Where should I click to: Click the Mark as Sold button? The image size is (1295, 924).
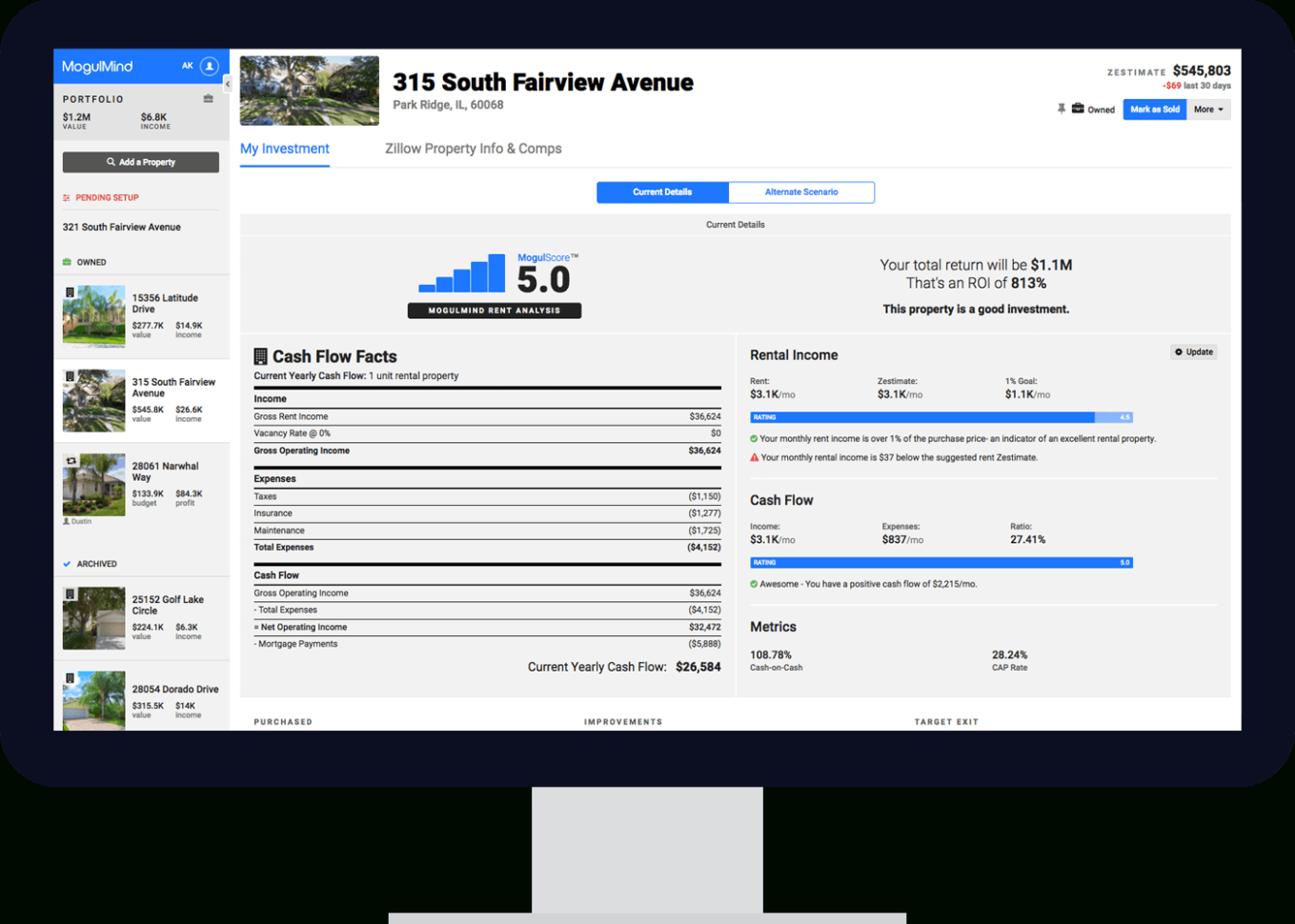coord(1154,109)
